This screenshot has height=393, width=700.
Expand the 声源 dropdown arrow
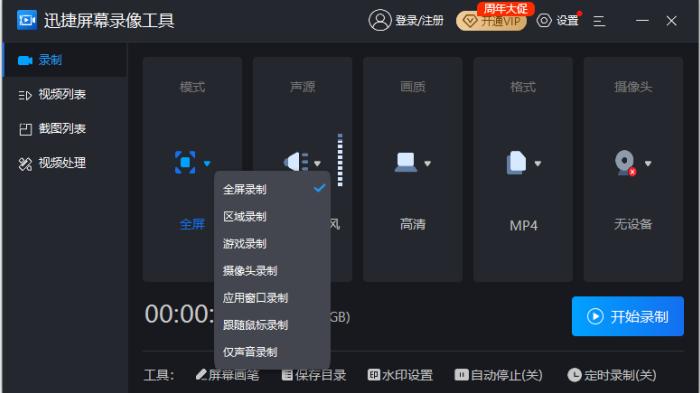pos(317,163)
